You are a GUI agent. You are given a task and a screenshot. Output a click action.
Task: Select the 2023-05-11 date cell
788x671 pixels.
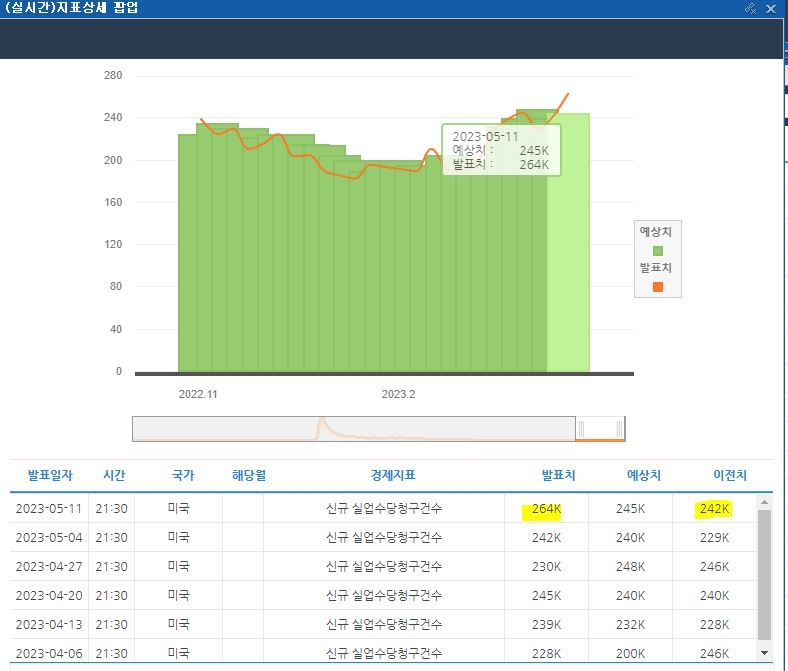coord(49,509)
